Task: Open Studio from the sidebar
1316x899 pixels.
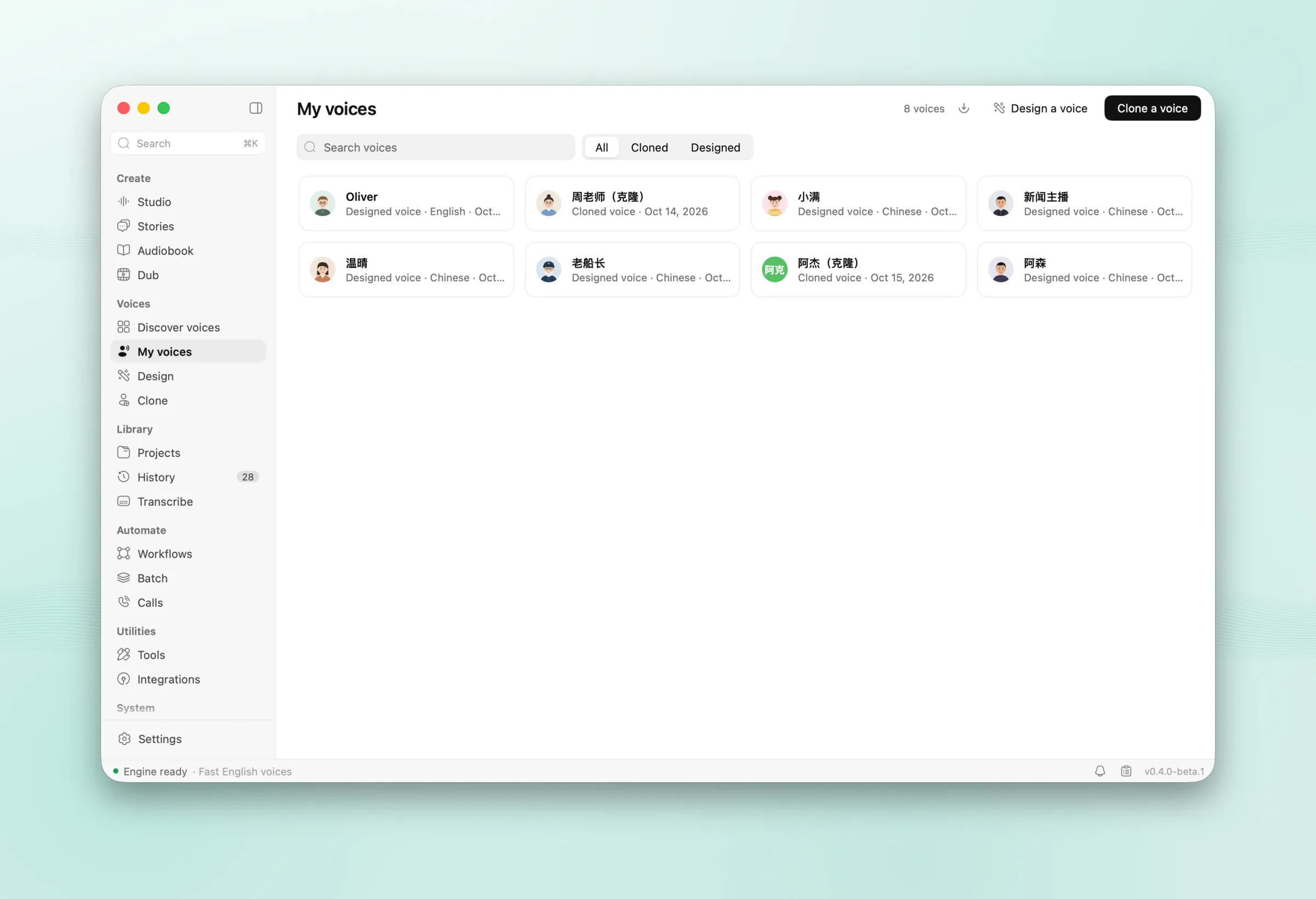Action: [188, 202]
